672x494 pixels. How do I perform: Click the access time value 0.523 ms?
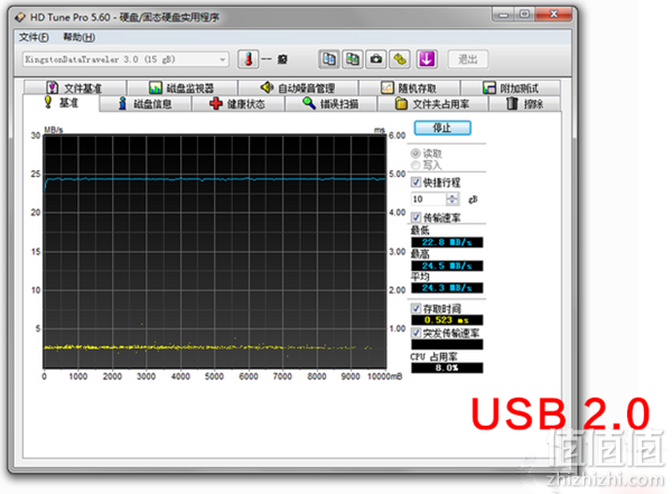[x=447, y=320]
